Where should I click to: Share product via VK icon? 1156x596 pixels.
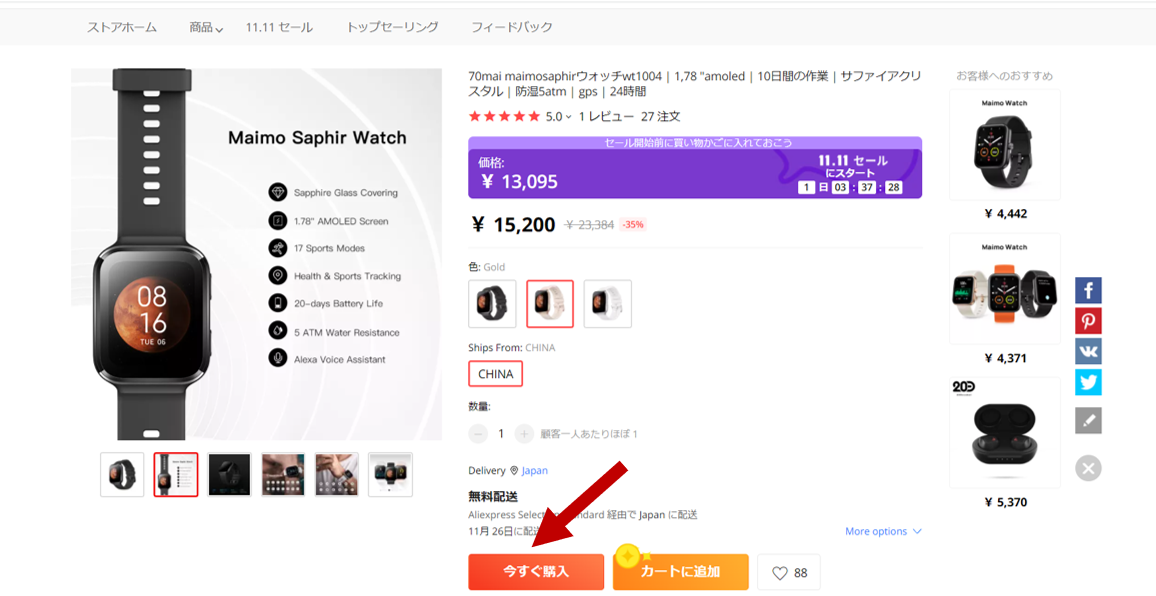click(x=1088, y=351)
